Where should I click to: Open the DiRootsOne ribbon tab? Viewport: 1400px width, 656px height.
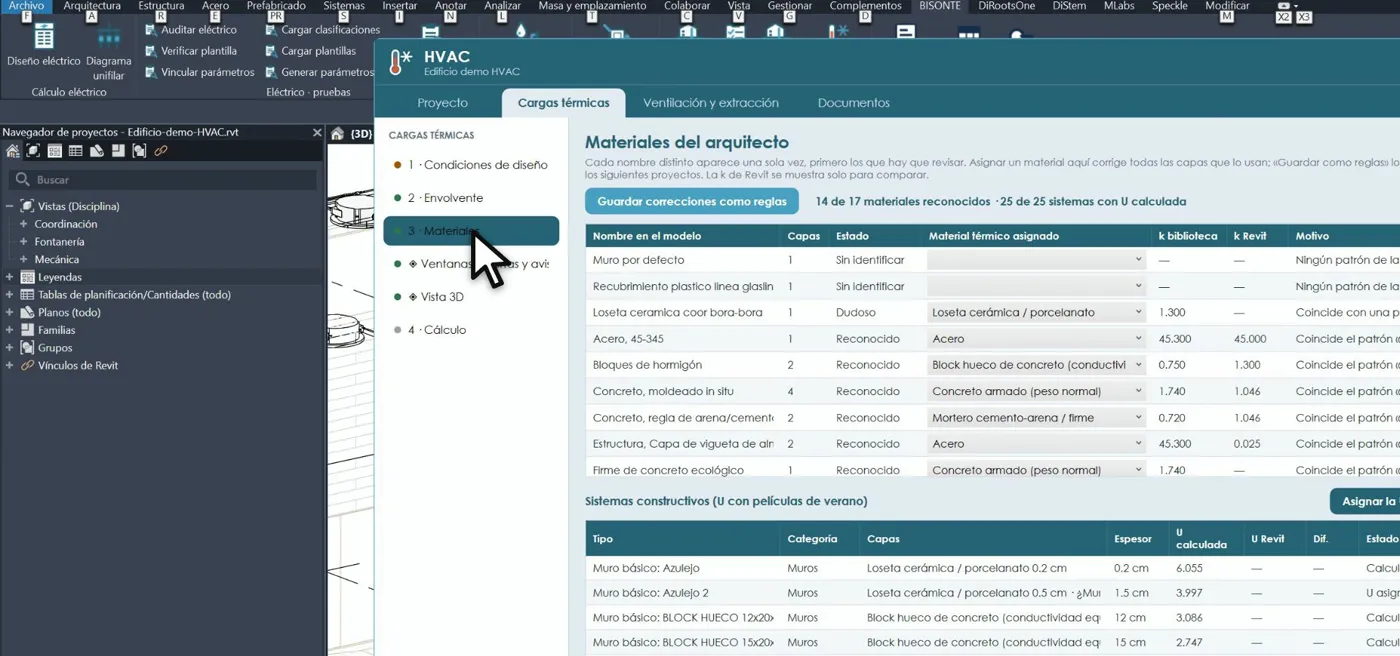click(1006, 6)
